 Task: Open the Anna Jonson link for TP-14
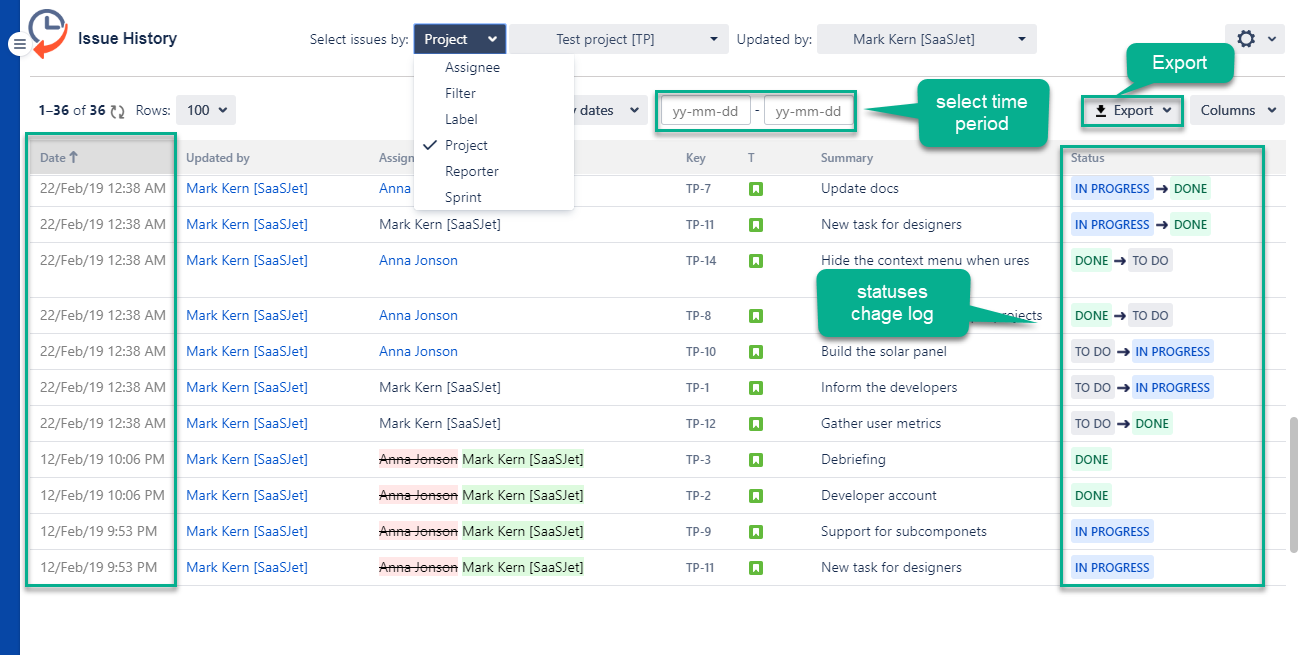(x=418, y=260)
